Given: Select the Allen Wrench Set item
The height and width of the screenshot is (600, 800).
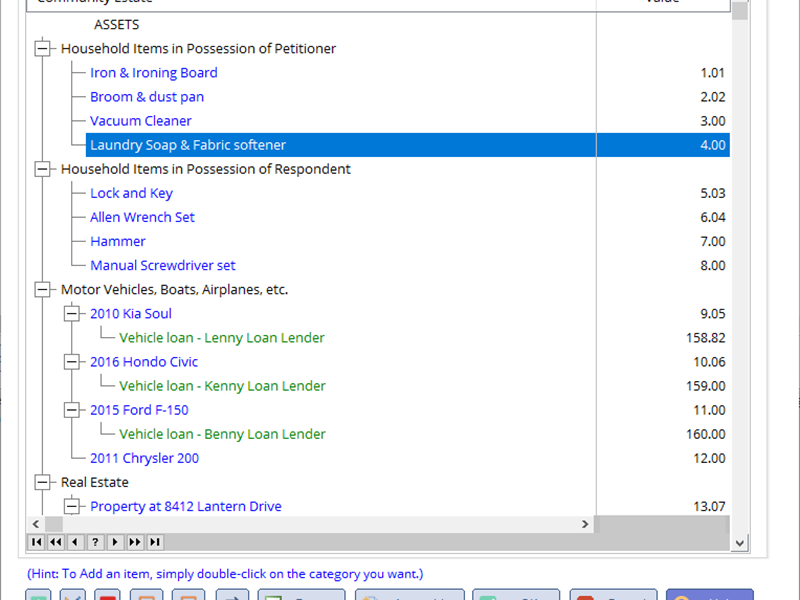Looking at the screenshot, I should coord(142,217).
